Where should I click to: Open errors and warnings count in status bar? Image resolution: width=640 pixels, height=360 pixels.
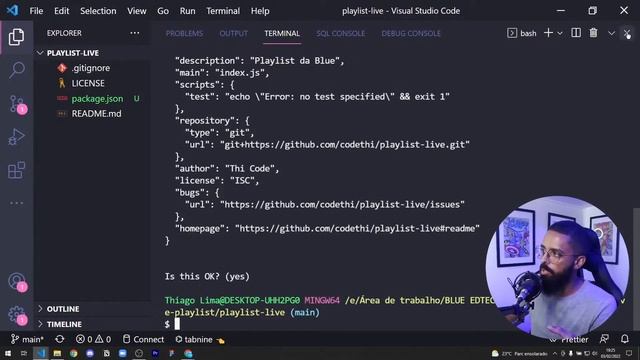(x=93, y=339)
